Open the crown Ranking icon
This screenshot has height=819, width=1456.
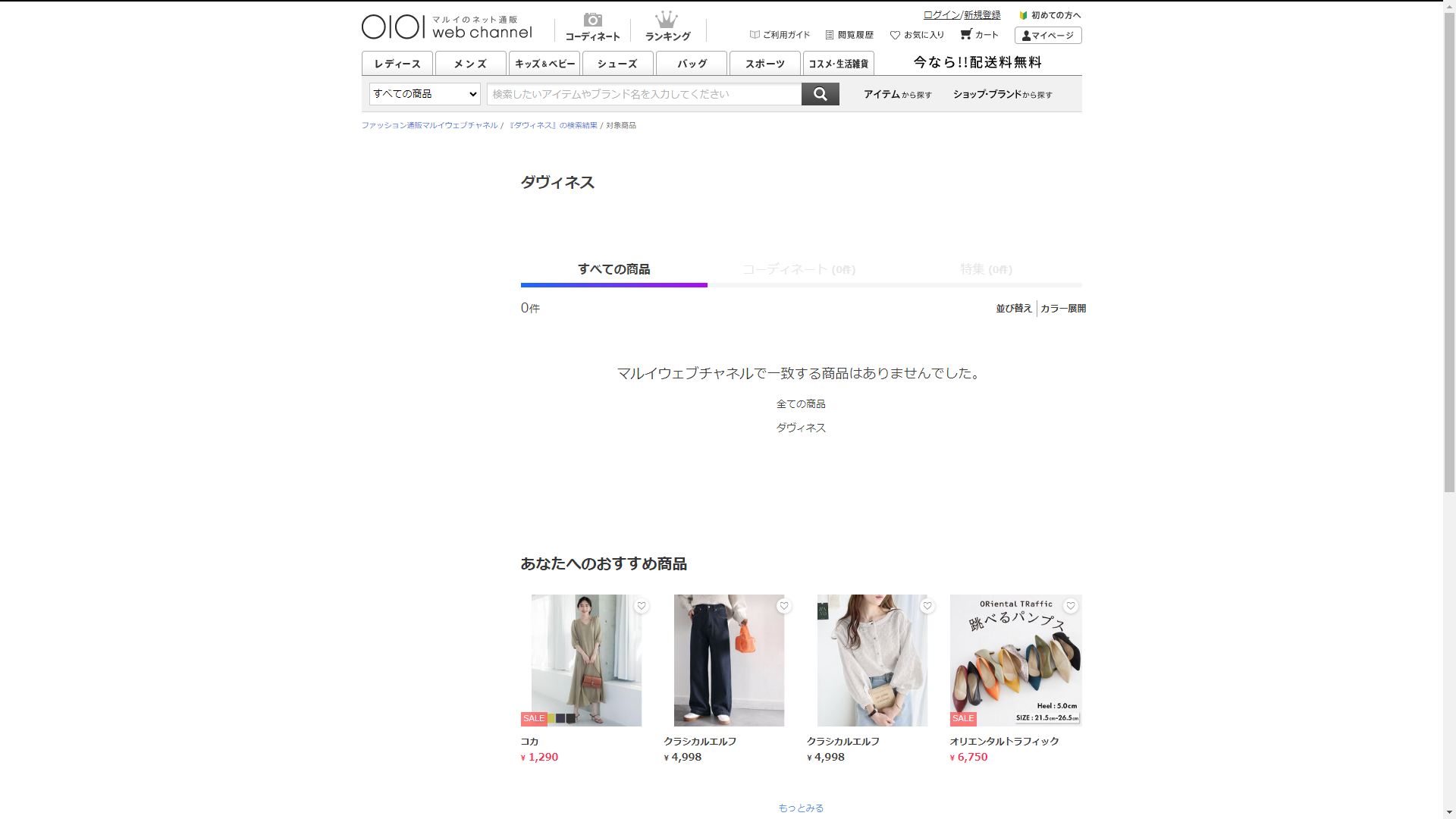tap(667, 20)
